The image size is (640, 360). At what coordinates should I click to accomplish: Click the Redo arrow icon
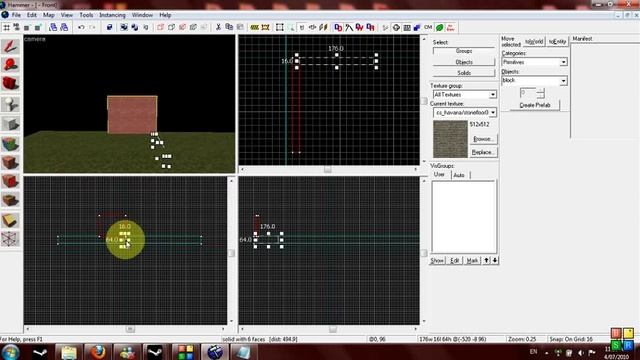(92, 27)
